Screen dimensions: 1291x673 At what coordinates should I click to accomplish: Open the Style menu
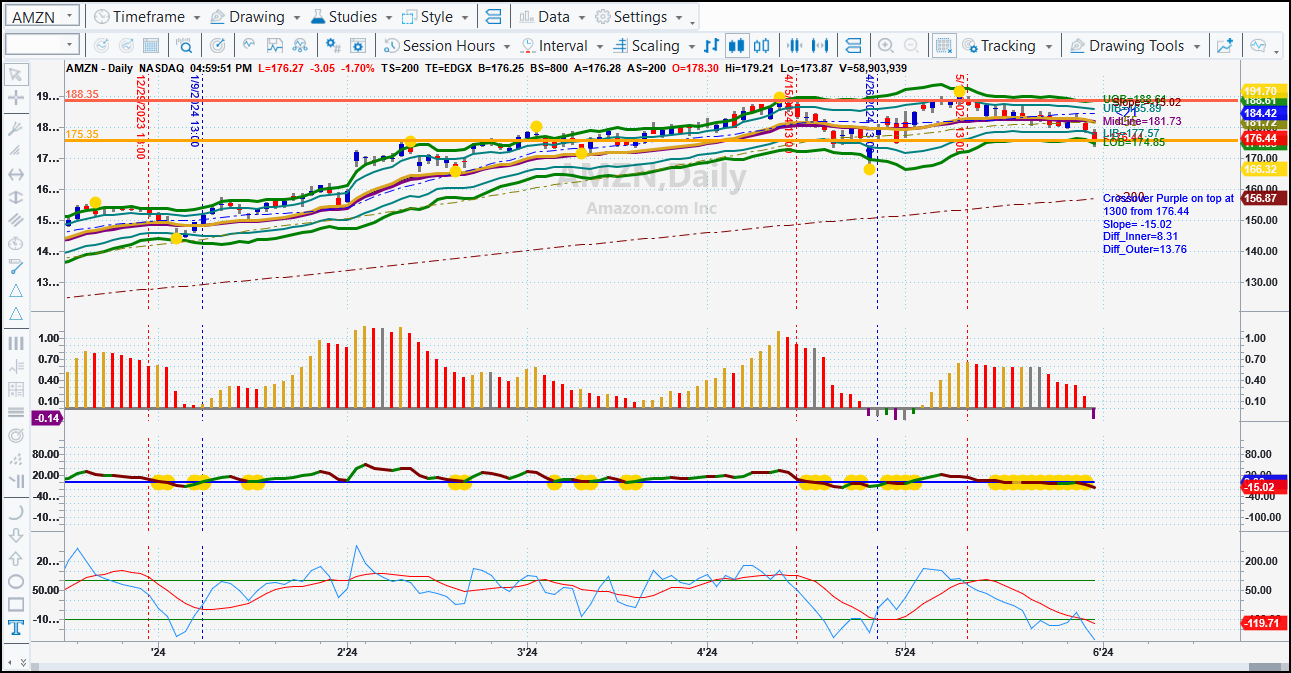coord(436,17)
